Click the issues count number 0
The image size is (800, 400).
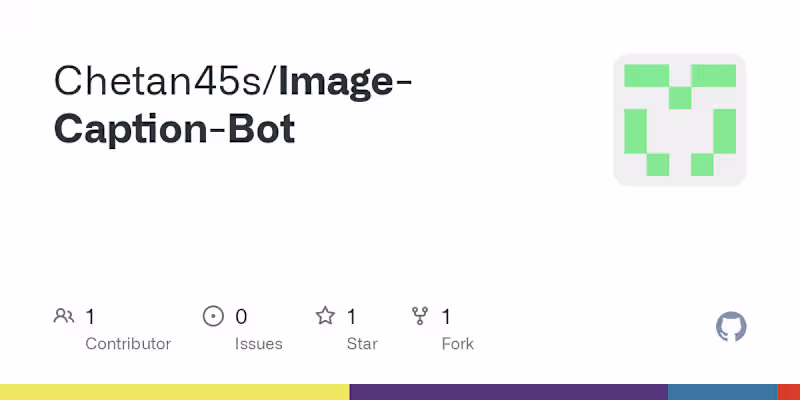(241, 317)
